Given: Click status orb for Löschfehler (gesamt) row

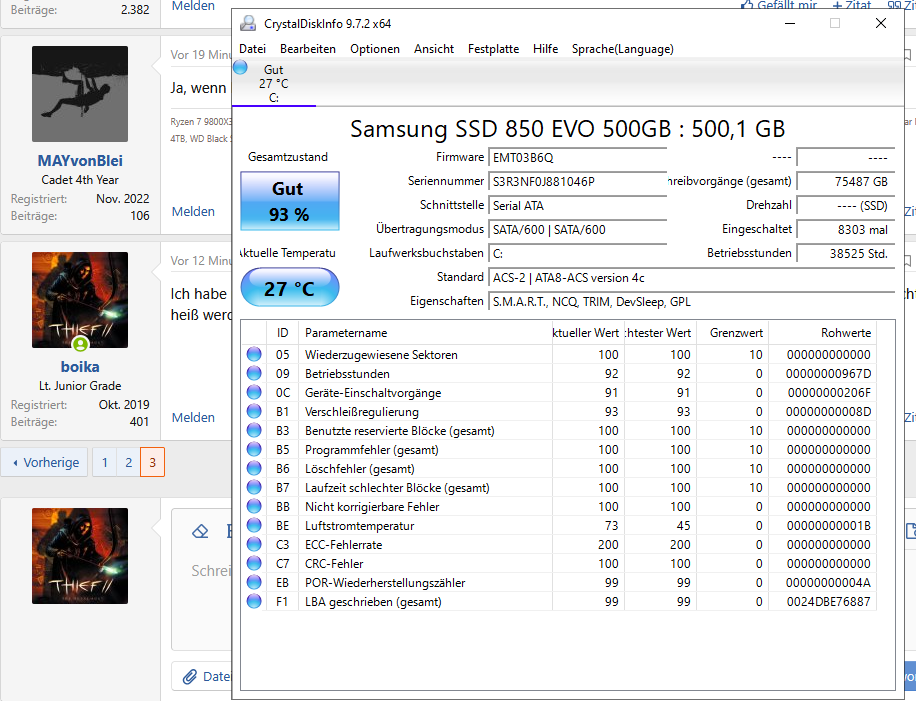Looking at the screenshot, I should [x=254, y=469].
